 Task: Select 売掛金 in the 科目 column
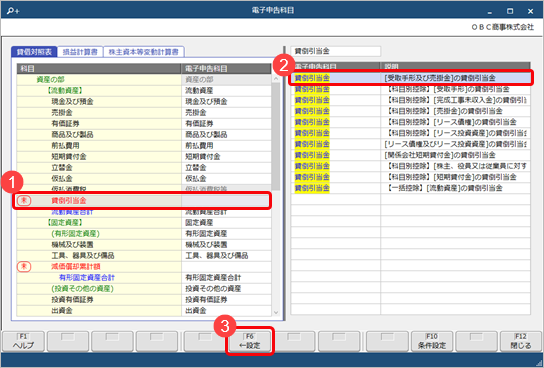[62, 113]
